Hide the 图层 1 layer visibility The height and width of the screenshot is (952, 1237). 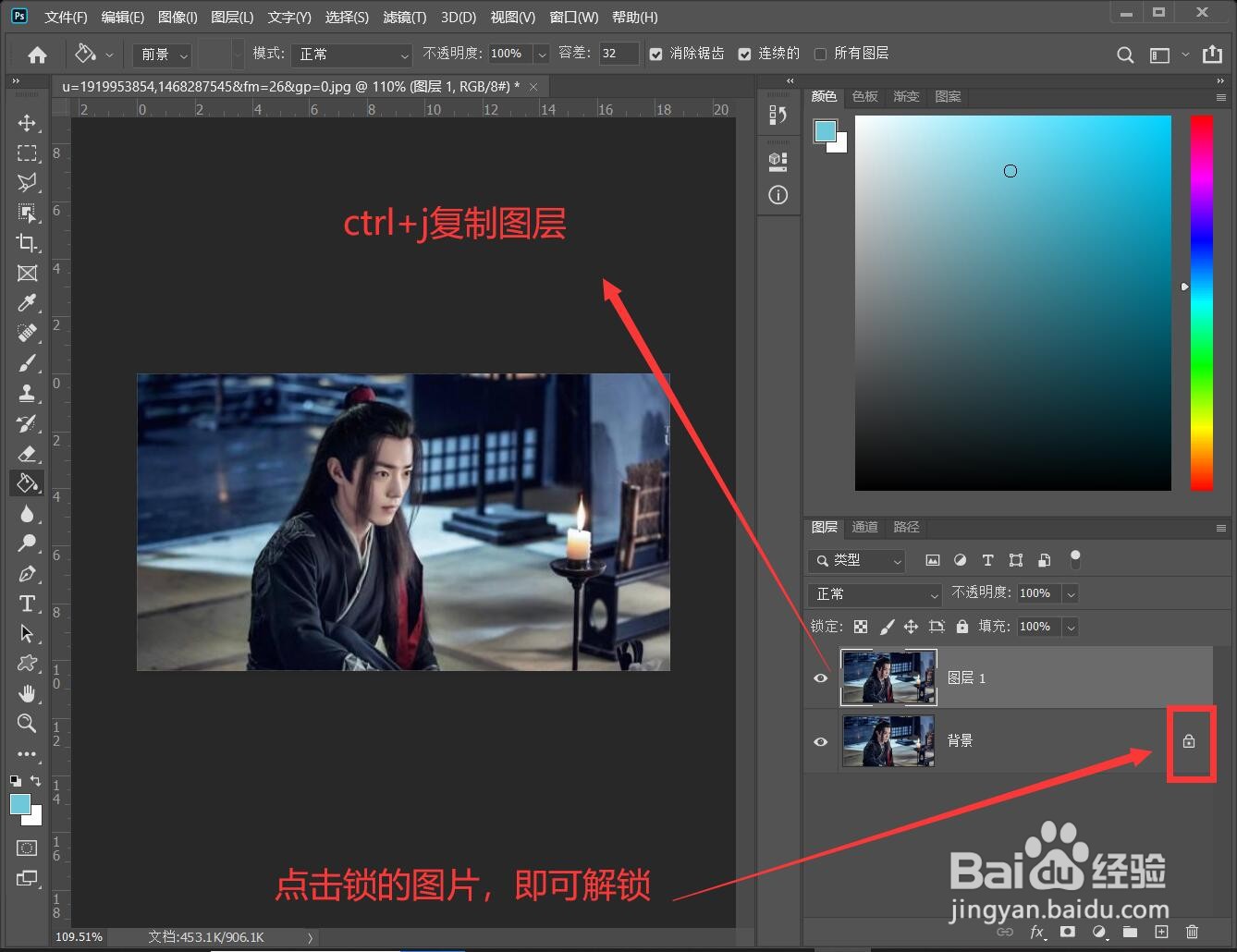coord(820,677)
